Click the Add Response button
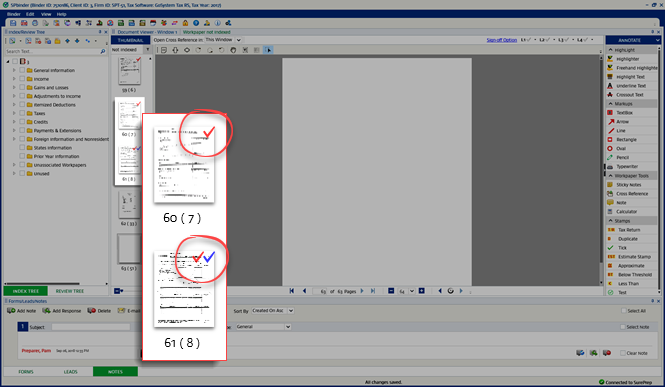Viewport: 665px width, 387px height. [x=61, y=311]
